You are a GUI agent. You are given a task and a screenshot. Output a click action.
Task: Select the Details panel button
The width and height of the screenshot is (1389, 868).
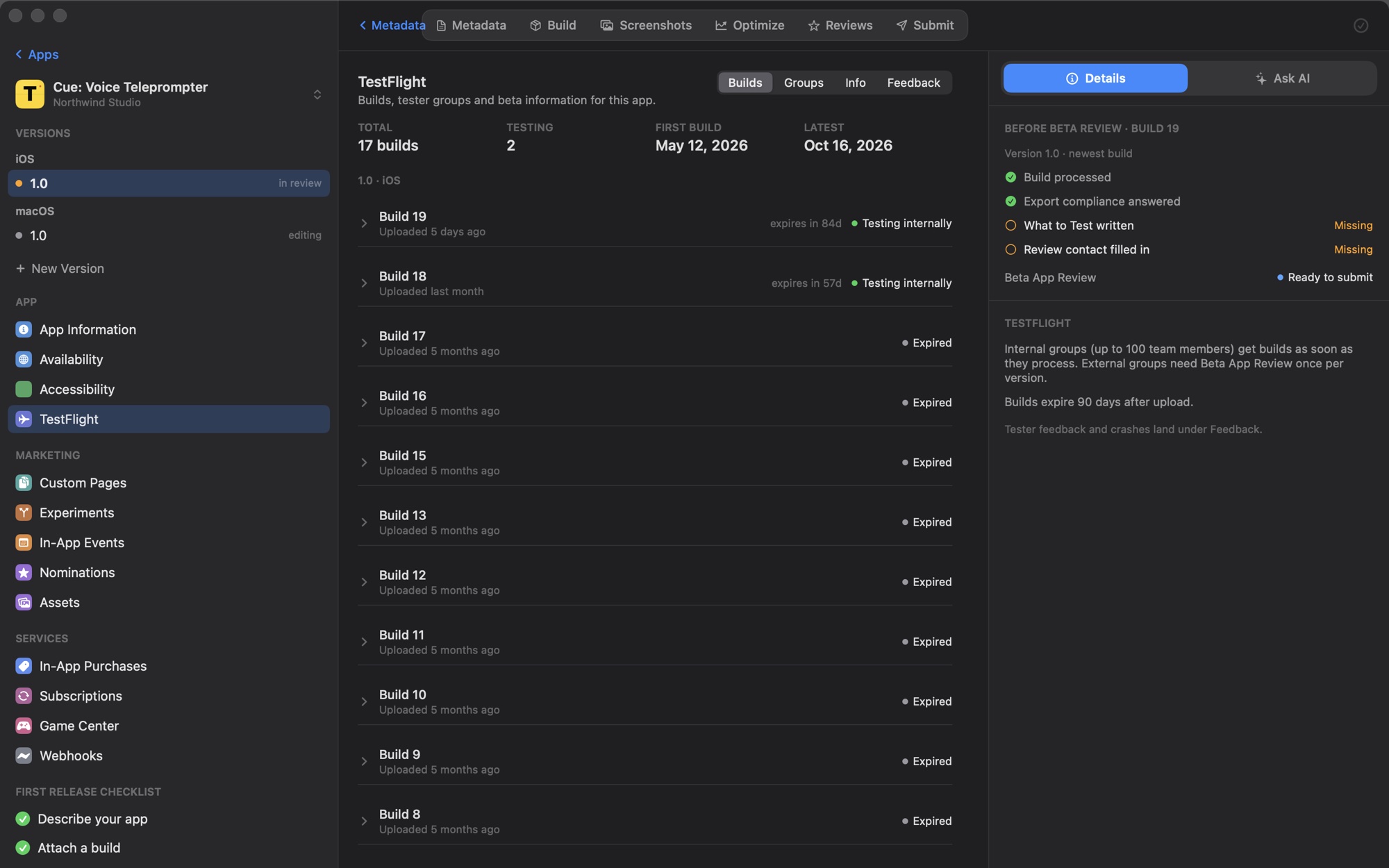pyautogui.click(x=1095, y=78)
